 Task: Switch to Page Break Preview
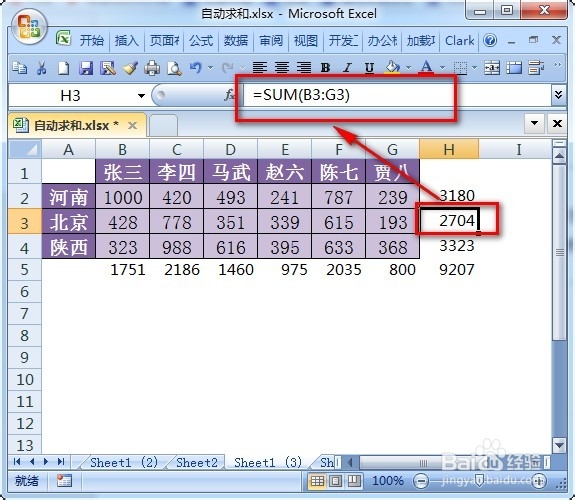click(x=354, y=481)
